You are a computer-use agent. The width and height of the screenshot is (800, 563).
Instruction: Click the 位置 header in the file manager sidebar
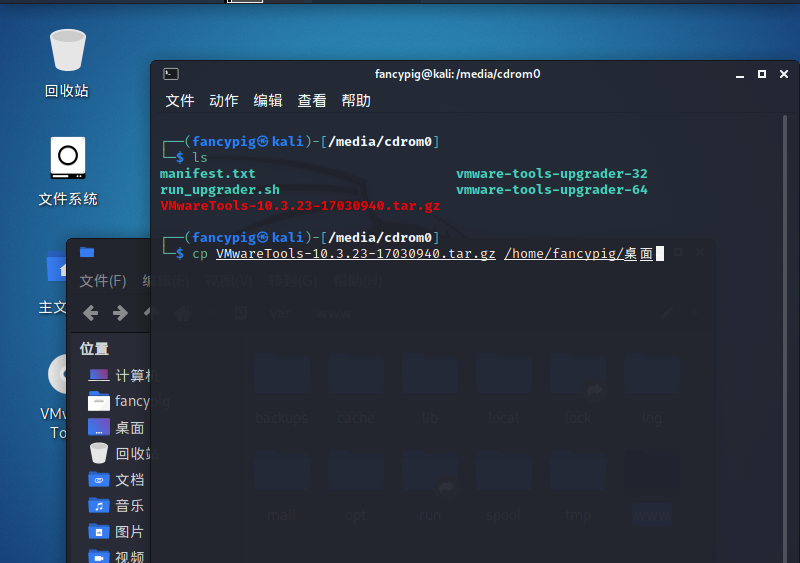tap(94, 349)
